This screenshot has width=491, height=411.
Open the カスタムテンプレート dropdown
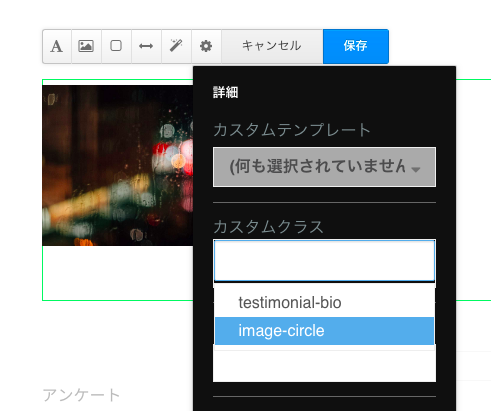coord(324,167)
